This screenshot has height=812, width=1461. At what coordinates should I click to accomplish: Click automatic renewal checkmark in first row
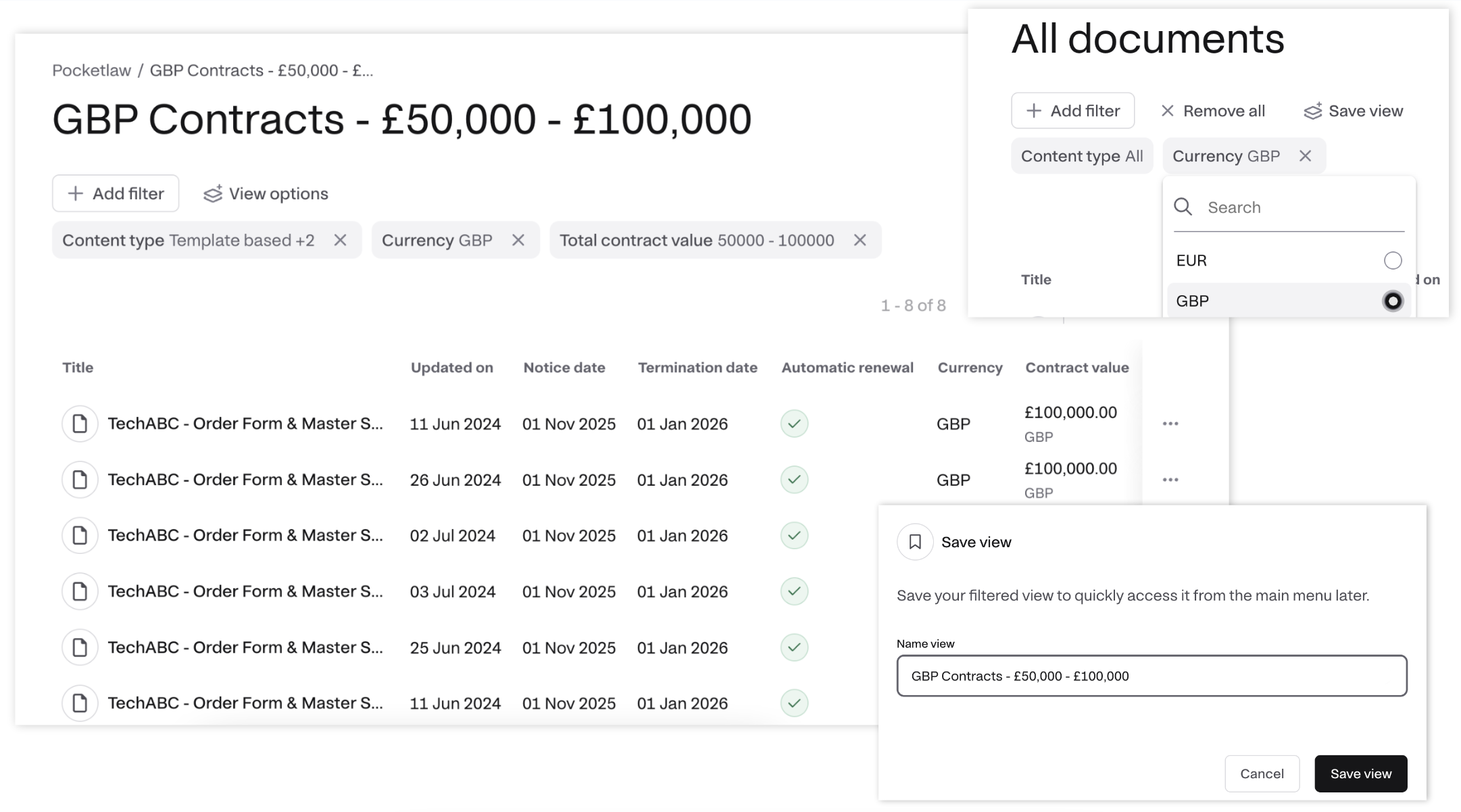(x=794, y=424)
